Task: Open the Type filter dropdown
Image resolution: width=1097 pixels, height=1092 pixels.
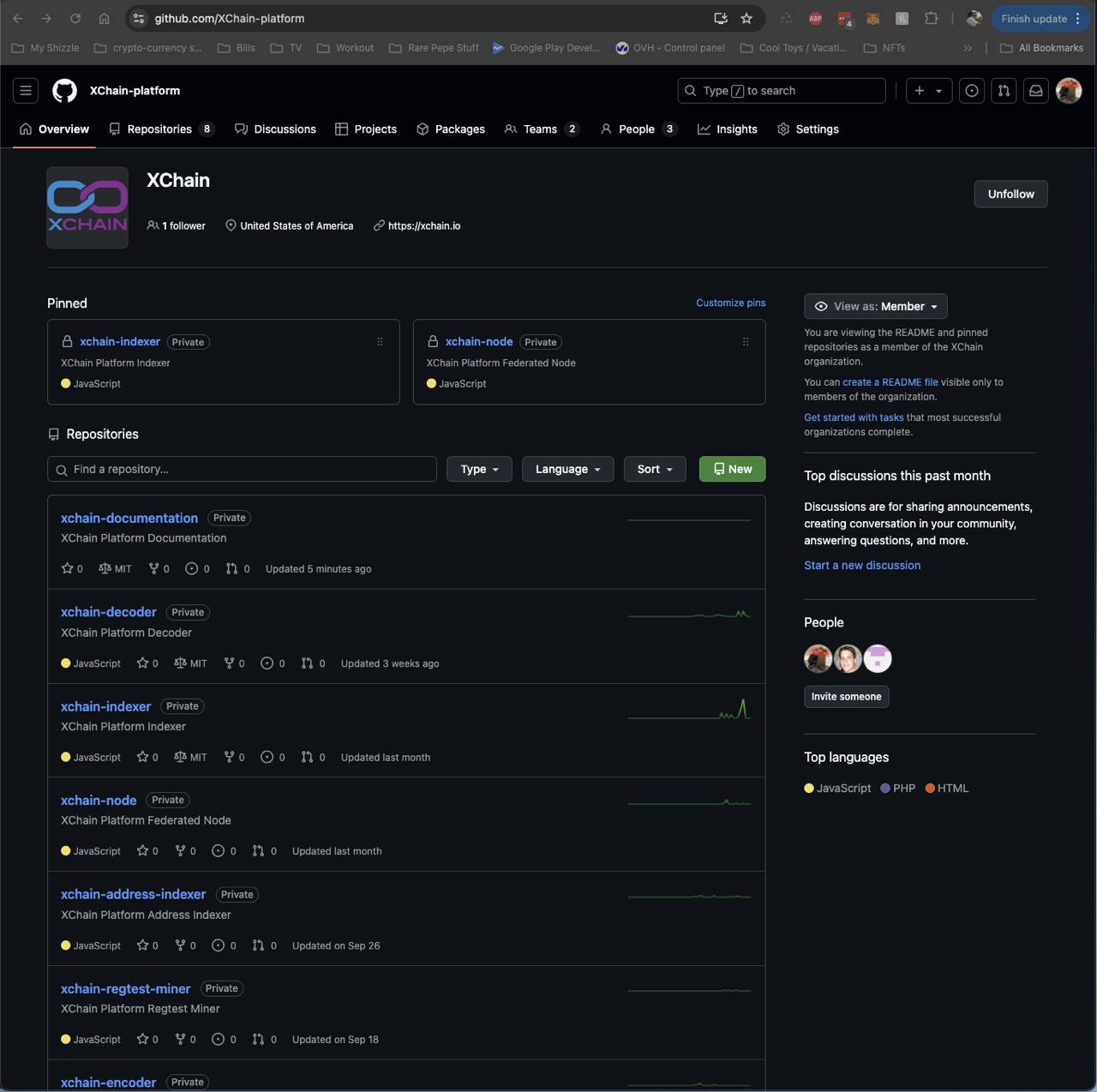Action: (479, 469)
